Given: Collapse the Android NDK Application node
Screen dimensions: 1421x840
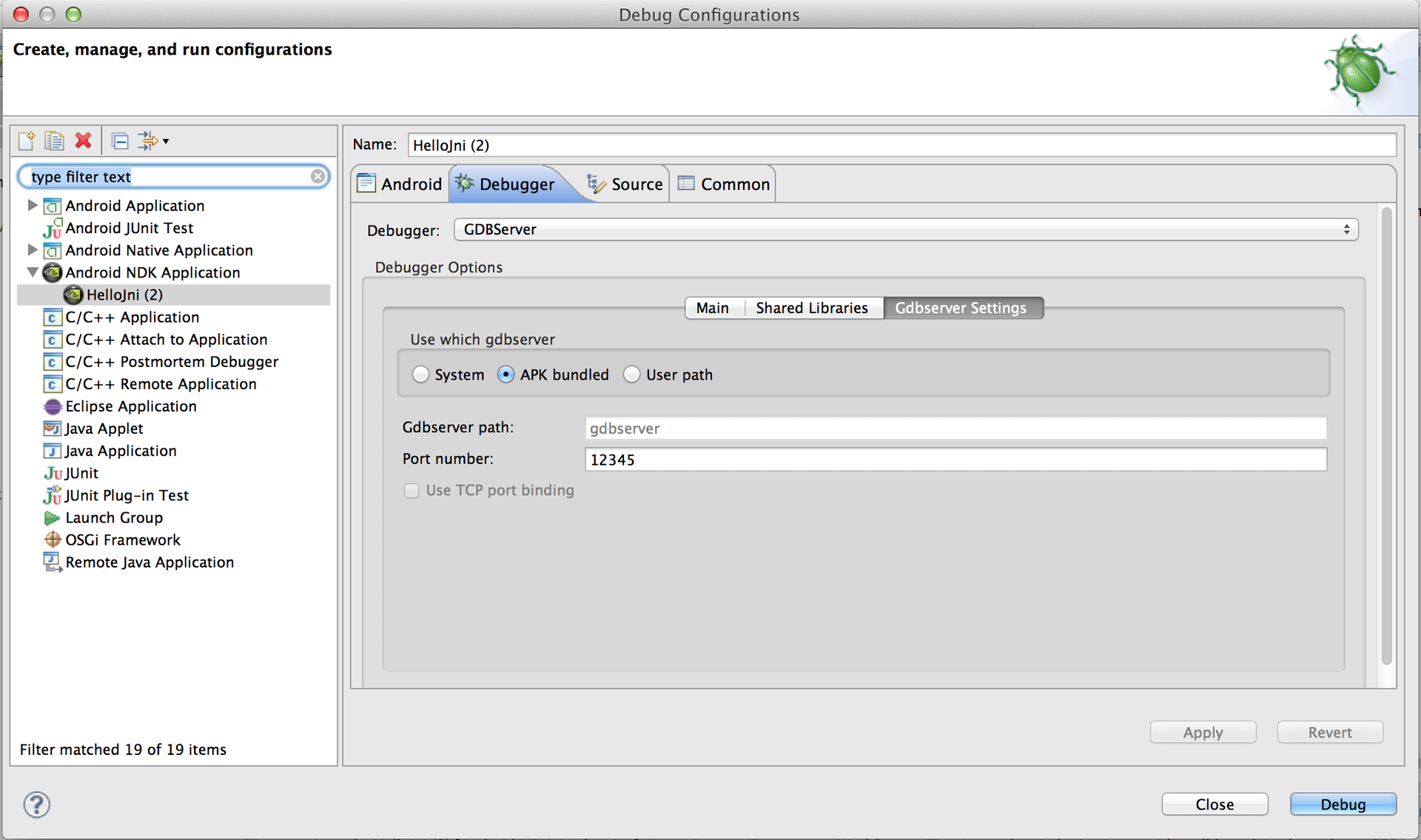Looking at the screenshot, I should 33,272.
